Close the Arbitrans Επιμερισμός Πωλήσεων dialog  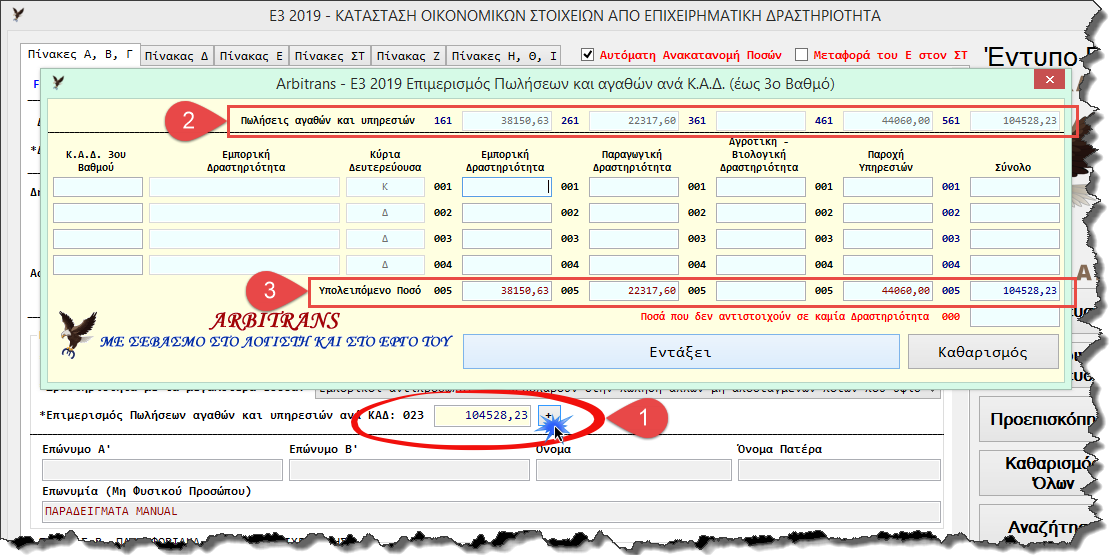tap(1050, 79)
